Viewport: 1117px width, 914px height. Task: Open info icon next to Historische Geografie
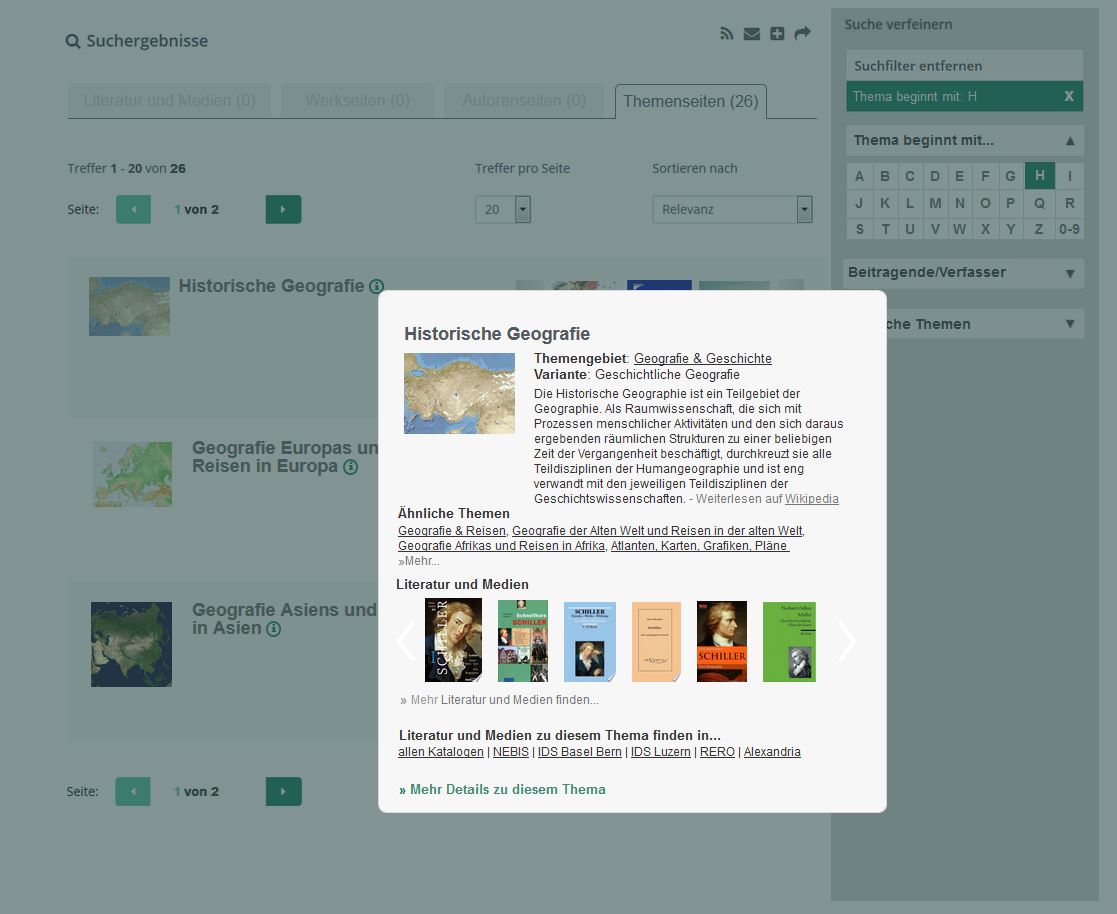[x=376, y=286]
